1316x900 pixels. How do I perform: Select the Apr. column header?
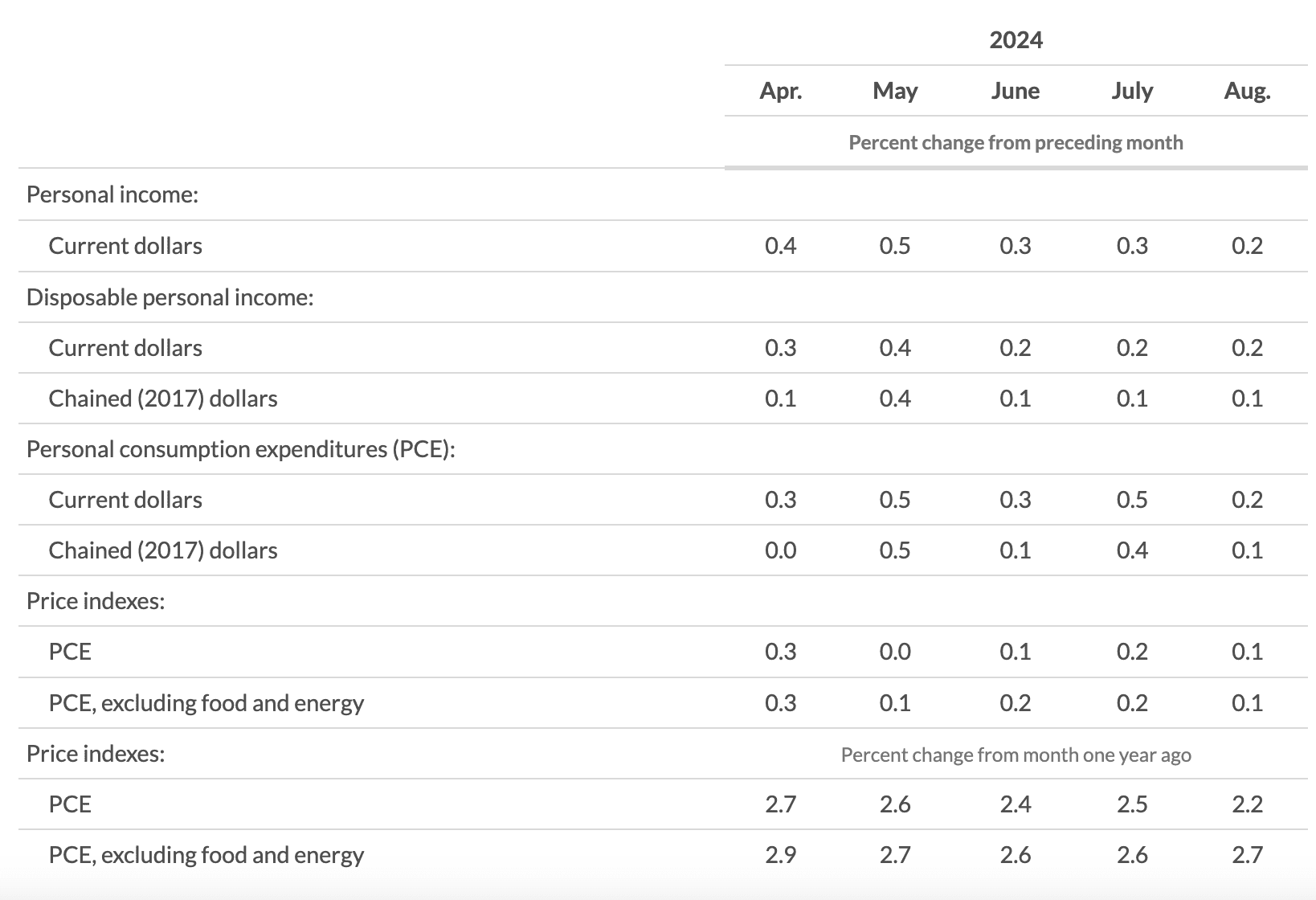(x=780, y=91)
